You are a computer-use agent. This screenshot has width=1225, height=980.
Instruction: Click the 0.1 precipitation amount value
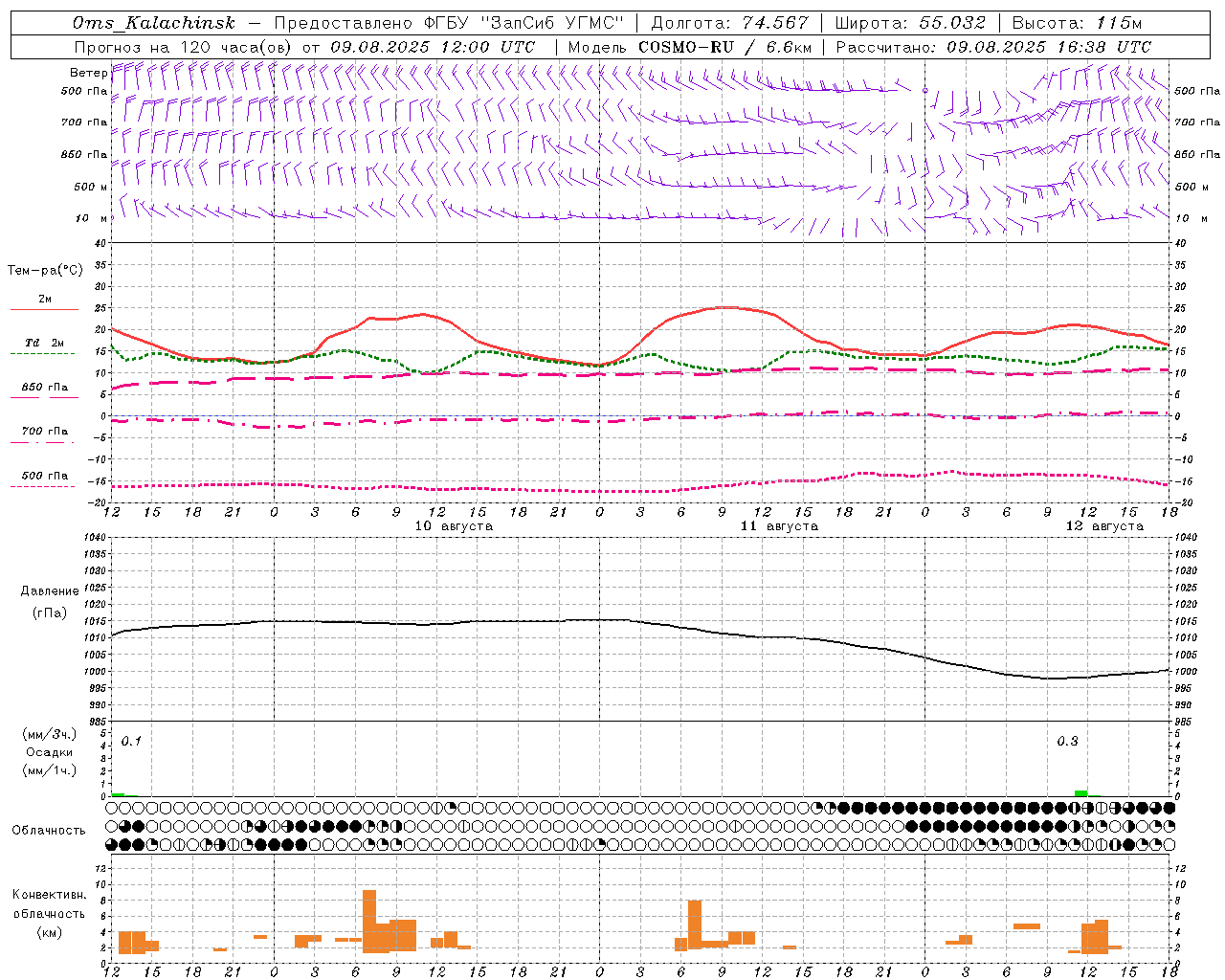pos(131,741)
